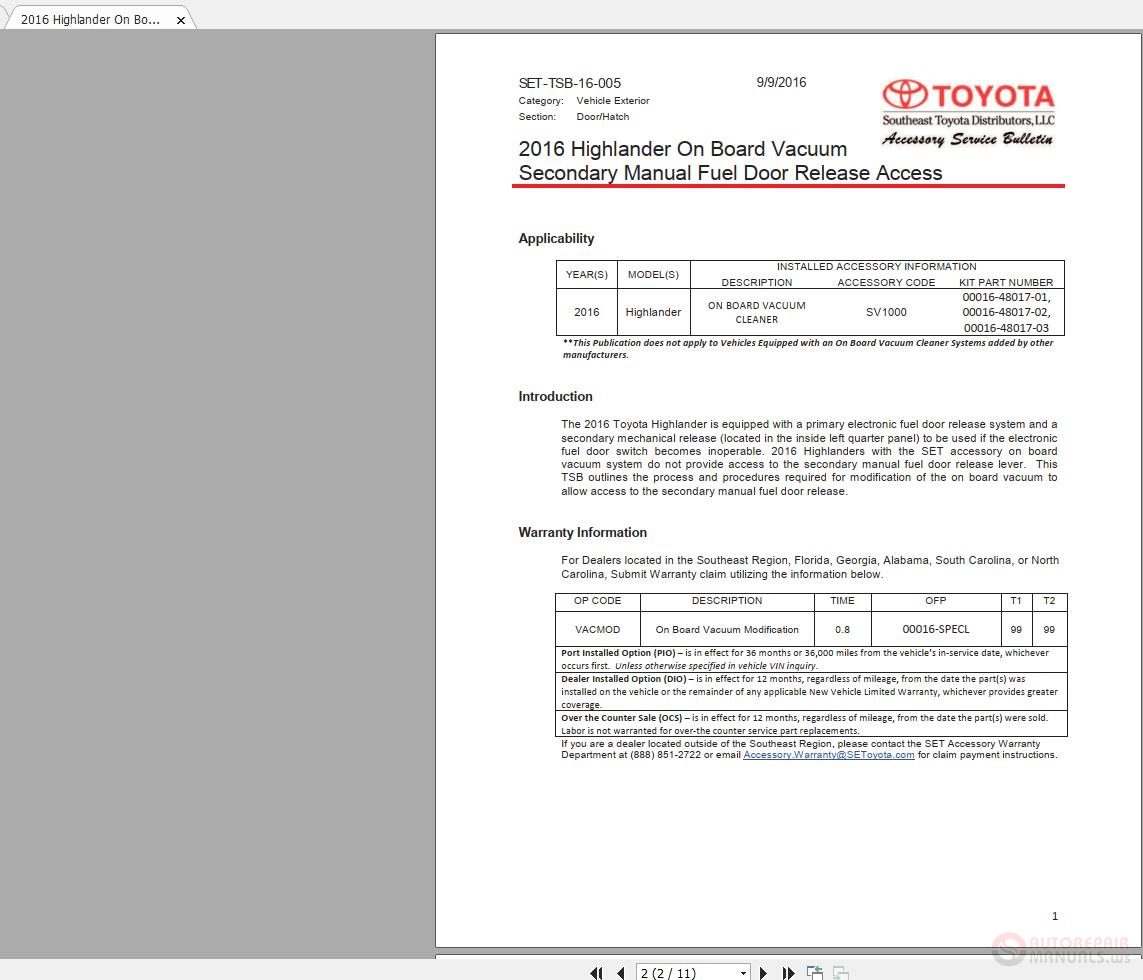Click On Board Vacuum Modification description
The image size is (1143, 980).
pos(727,629)
